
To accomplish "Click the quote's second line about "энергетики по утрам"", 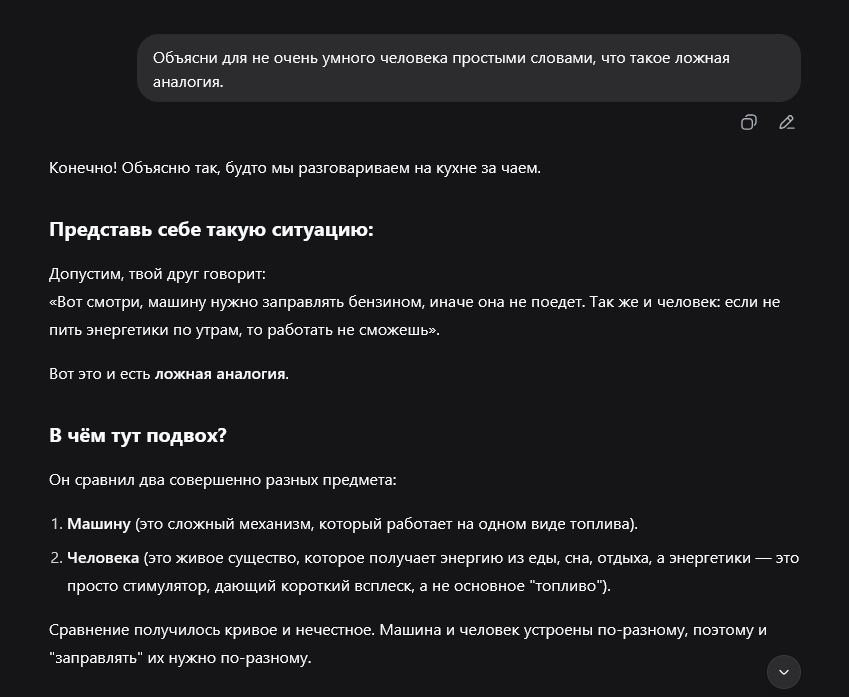I will [244, 329].
